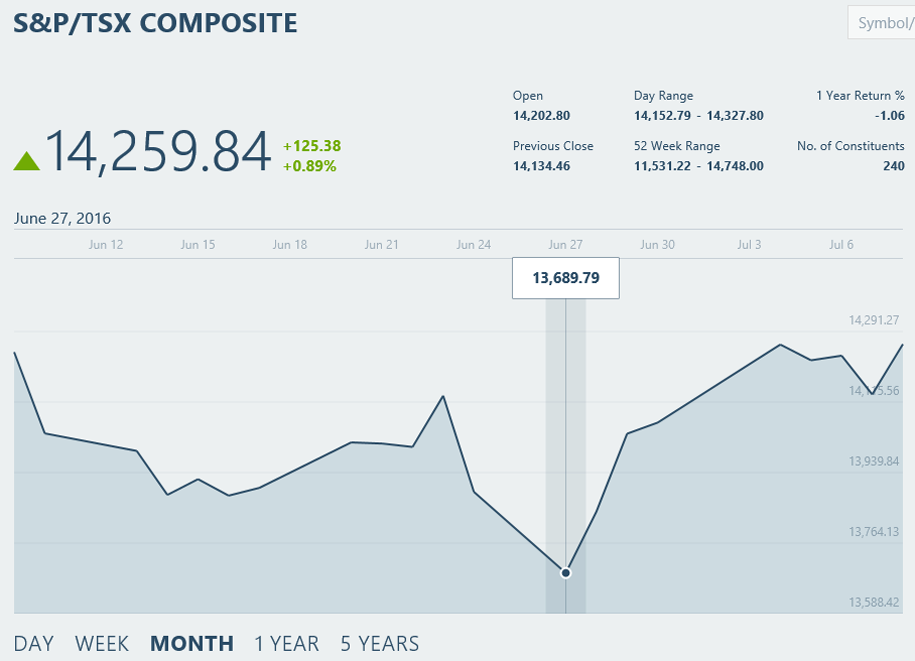Viewport: 915px width, 661px height.
Task: Click the Symbol search input field
Action: pos(882,23)
